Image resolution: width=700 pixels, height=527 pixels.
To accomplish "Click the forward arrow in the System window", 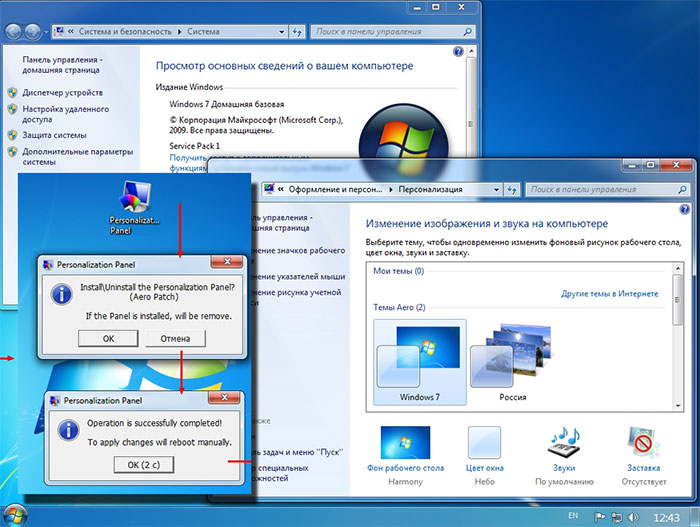I will point(32,32).
